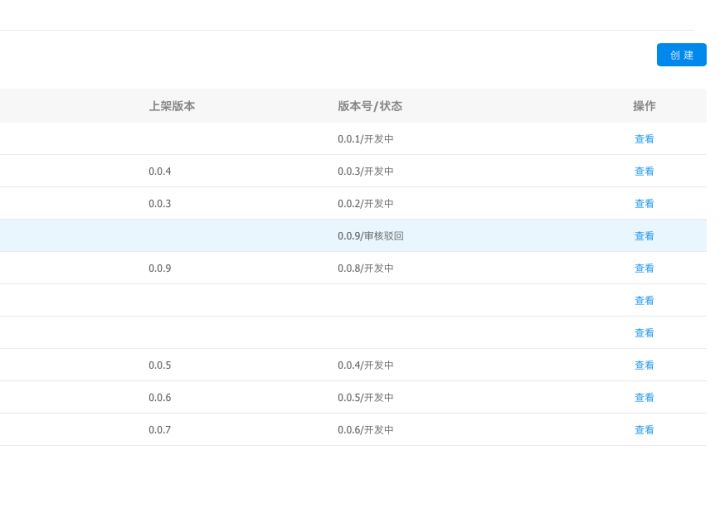
Task: Open 查看 for the 0.0.4/开发中 row
Action: pos(644,365)
